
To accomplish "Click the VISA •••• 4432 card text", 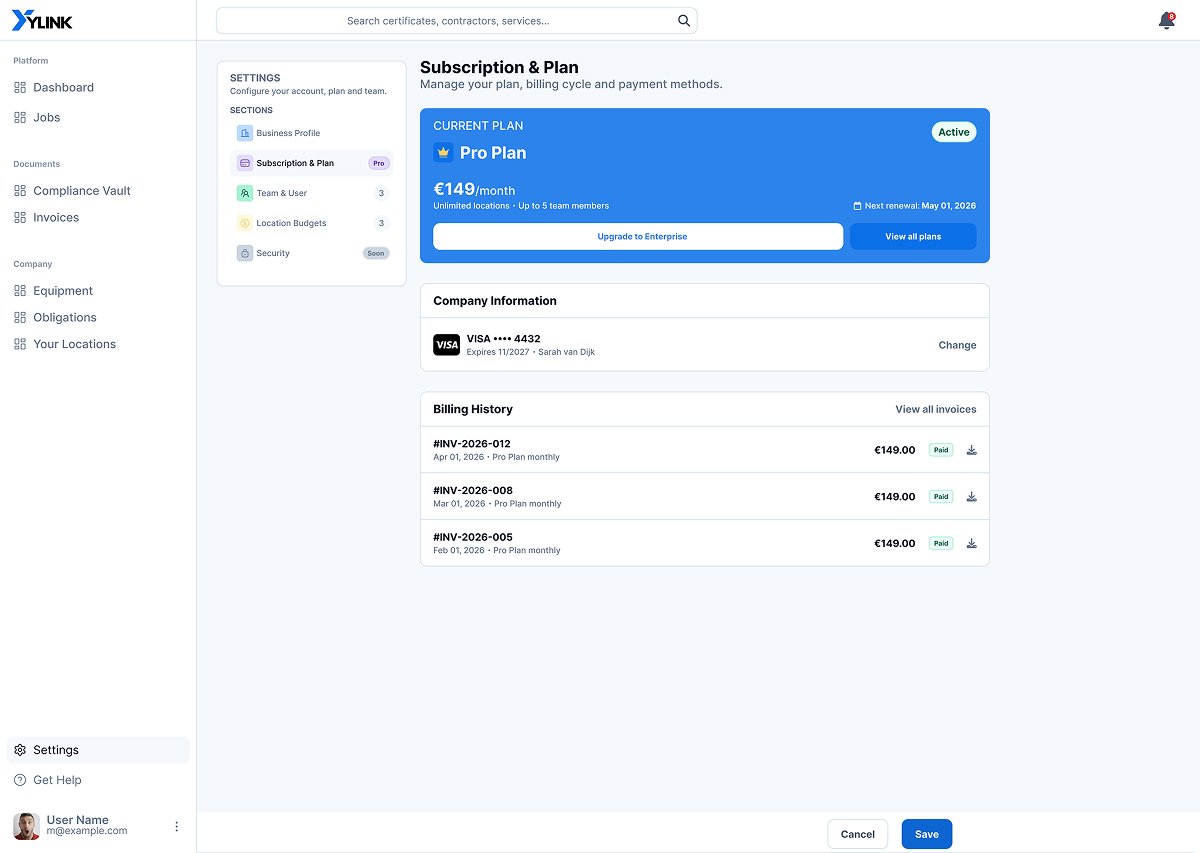I will (504, 339).
